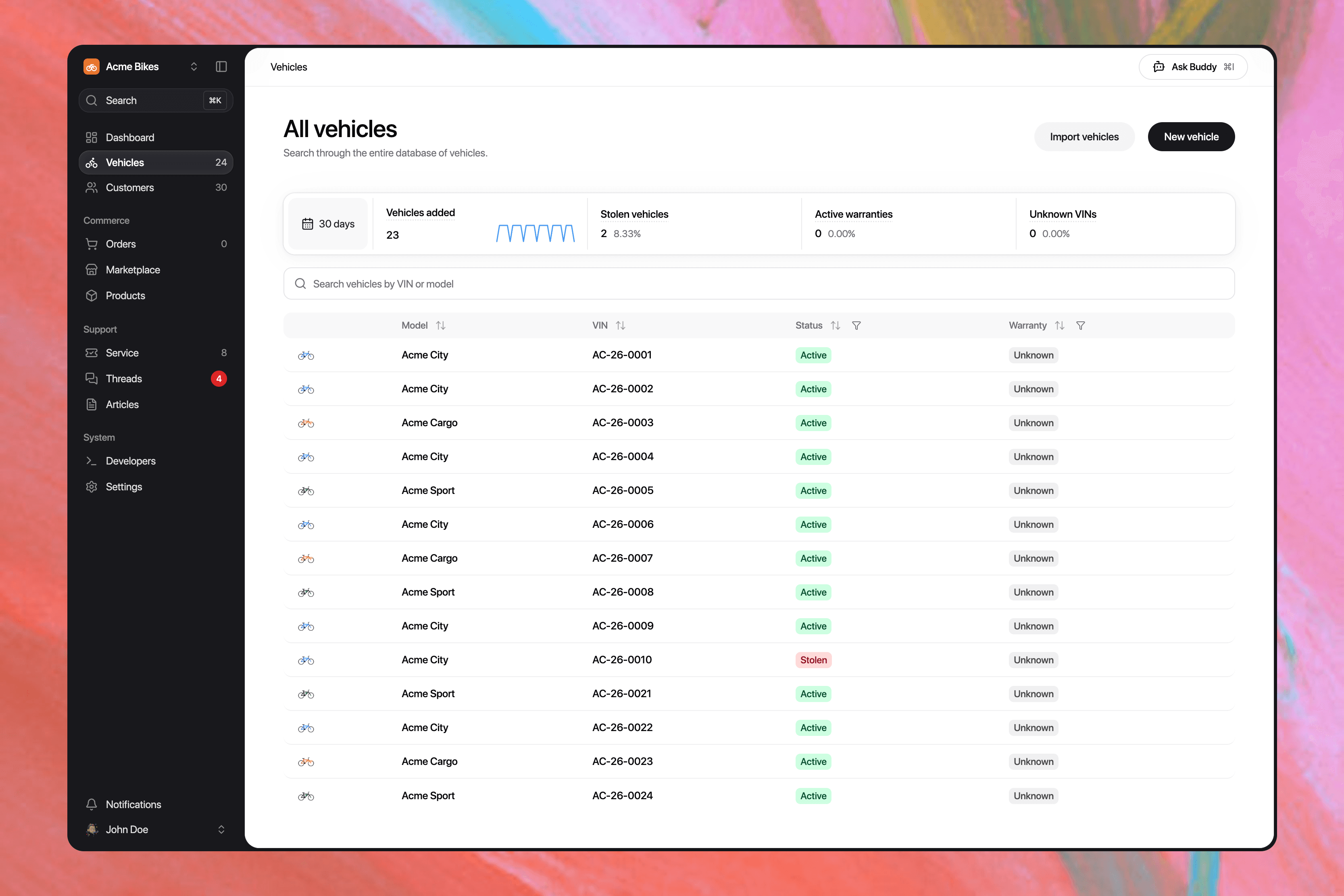Click the Unknown VINs stat label
The image size is (1344, 896).
(1062, 214)
